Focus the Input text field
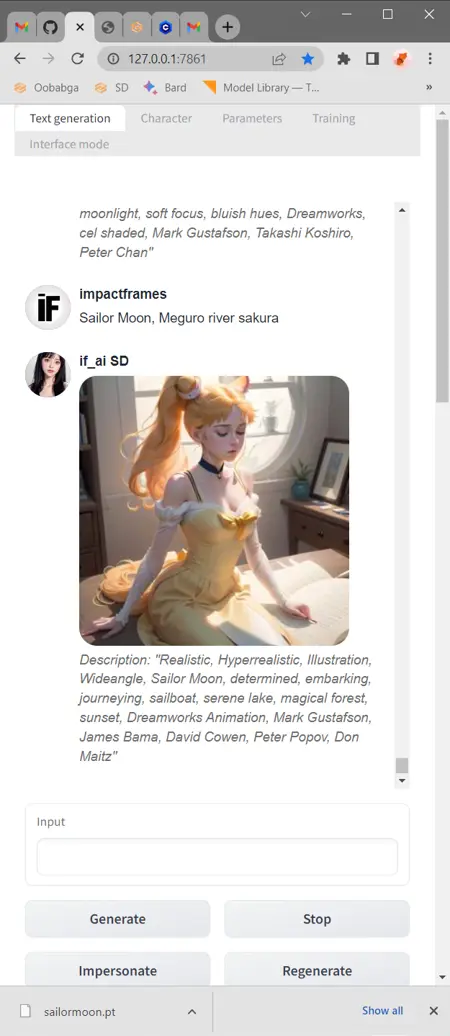This screenshot has width=450, height=1036. [x=217, y=857]
